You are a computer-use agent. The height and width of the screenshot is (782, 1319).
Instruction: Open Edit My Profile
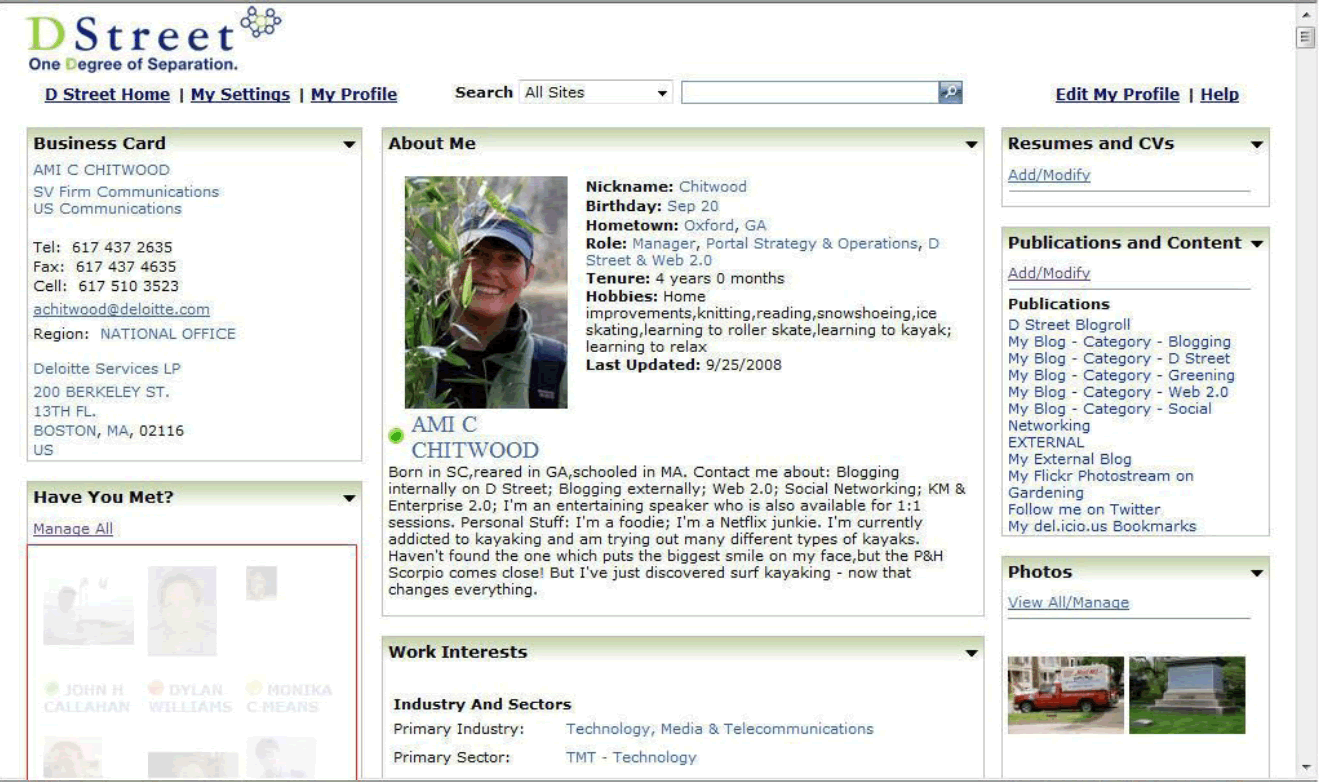point(1117,95)
